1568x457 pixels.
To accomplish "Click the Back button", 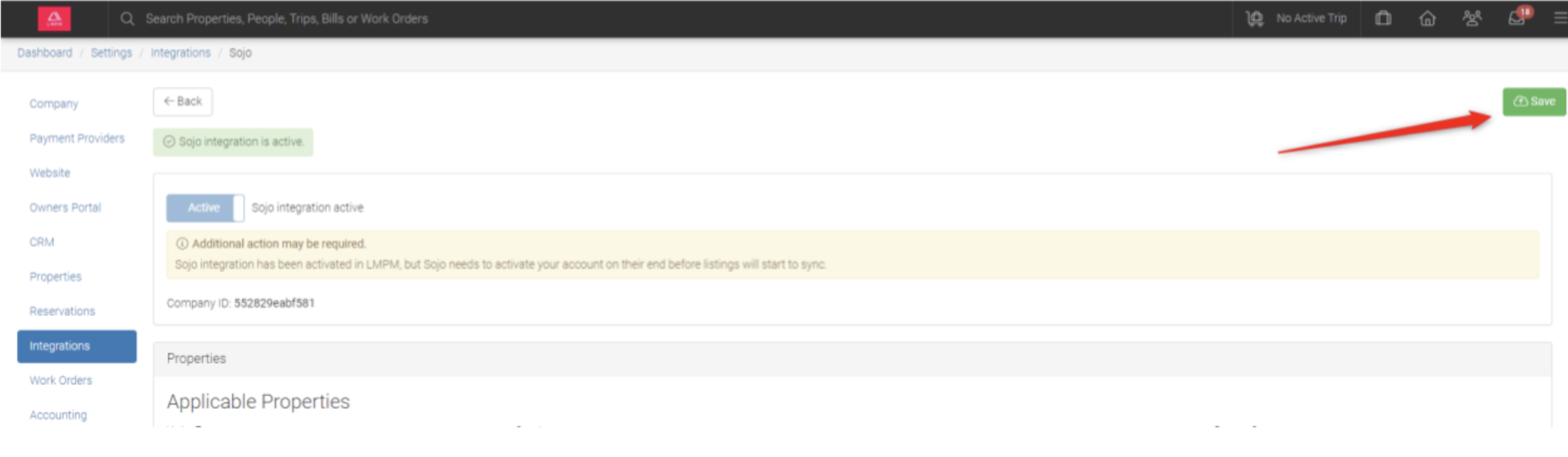I will pos(183,101).
